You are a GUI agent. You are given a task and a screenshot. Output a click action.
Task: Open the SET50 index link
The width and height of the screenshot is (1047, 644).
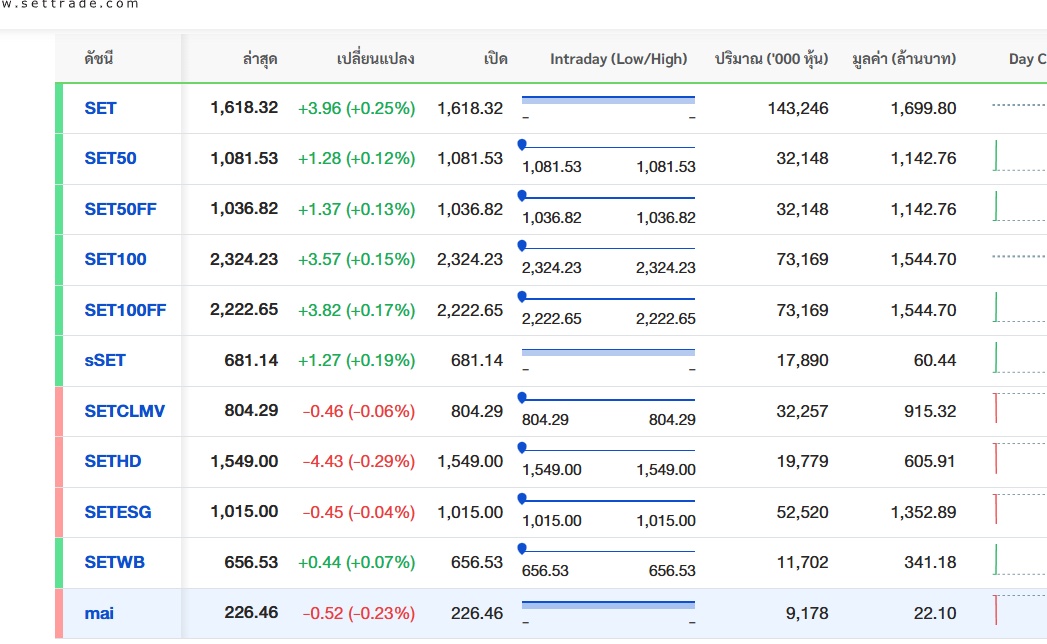pos(110,158)
